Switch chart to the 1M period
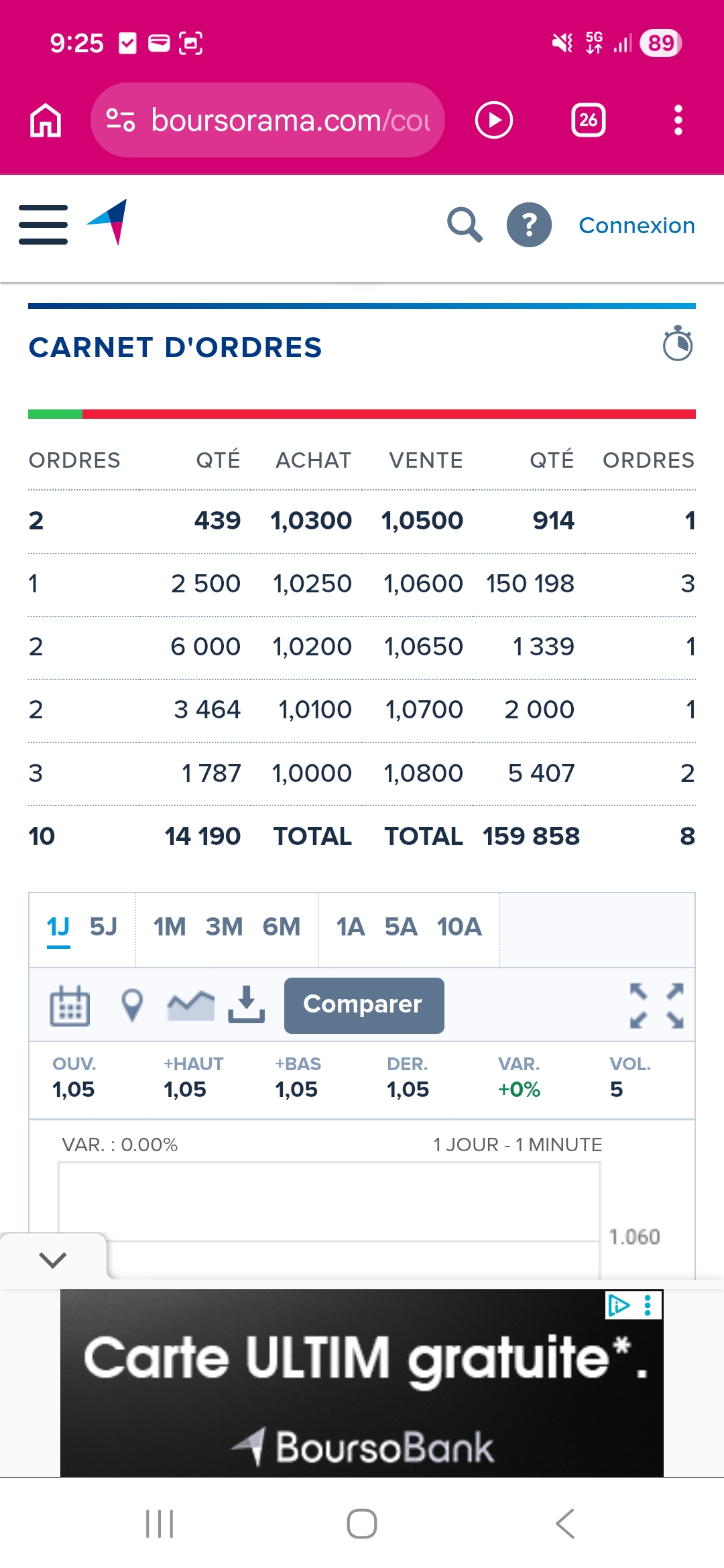Screen dimensions: 724x1568 [170, 927]
